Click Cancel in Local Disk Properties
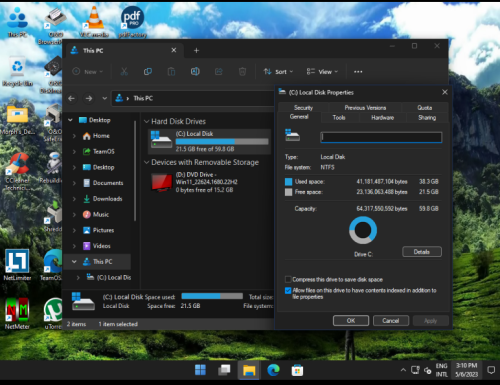Screen dimensions: 500x385 (391, 321)
